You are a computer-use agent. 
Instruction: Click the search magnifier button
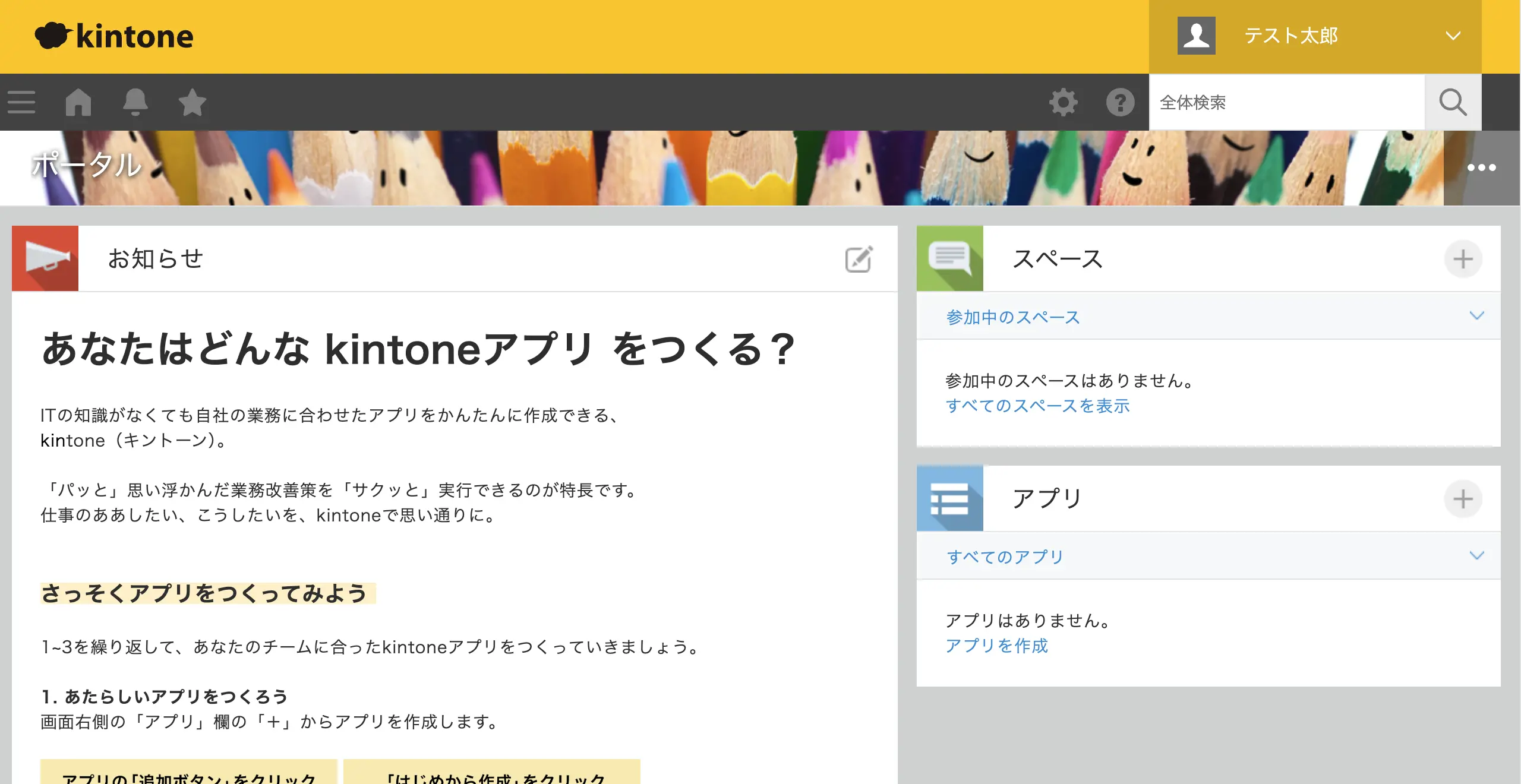tap(1453, 102)
